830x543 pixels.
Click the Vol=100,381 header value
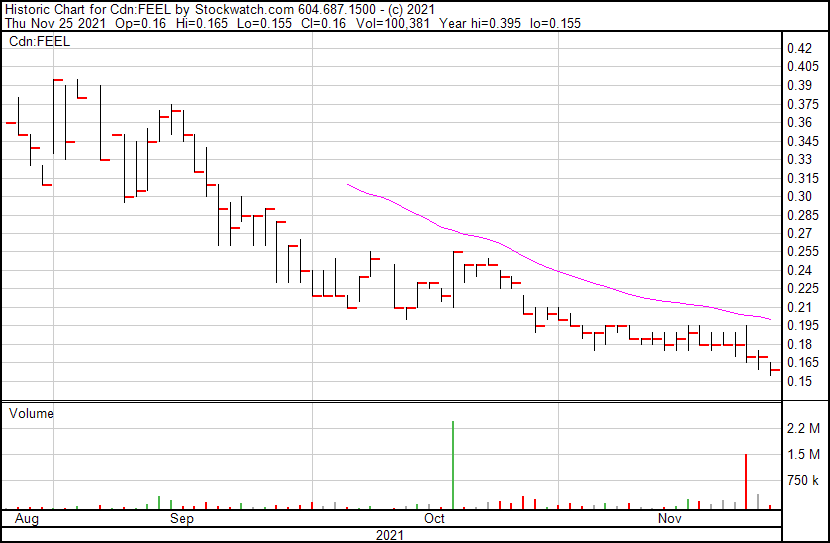pyautogui.click(x=392, y=23)
